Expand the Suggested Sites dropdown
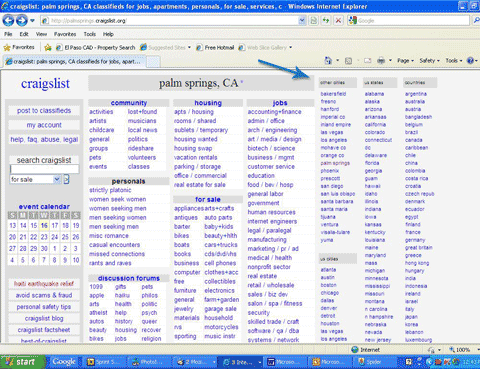 [x=189, y=47]
